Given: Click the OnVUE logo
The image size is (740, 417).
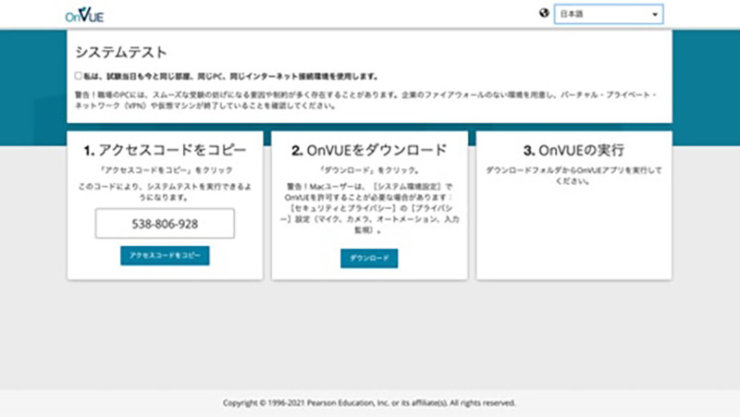Looking at the screenshot, I should [84, 15].
